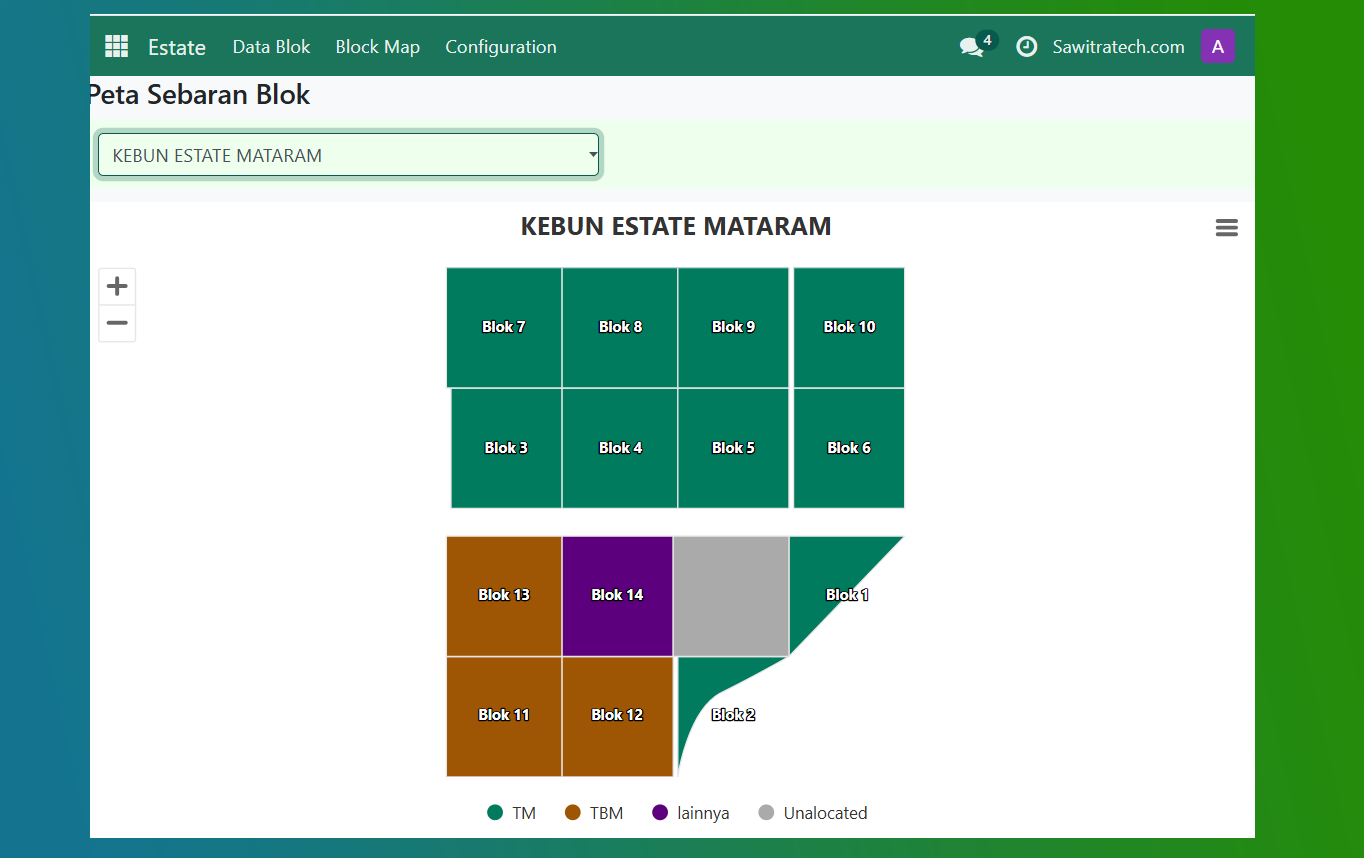This screenshot has height=858, width=1364.
Task: Toggle lainnya series in the legend
Action: [691, 813]
